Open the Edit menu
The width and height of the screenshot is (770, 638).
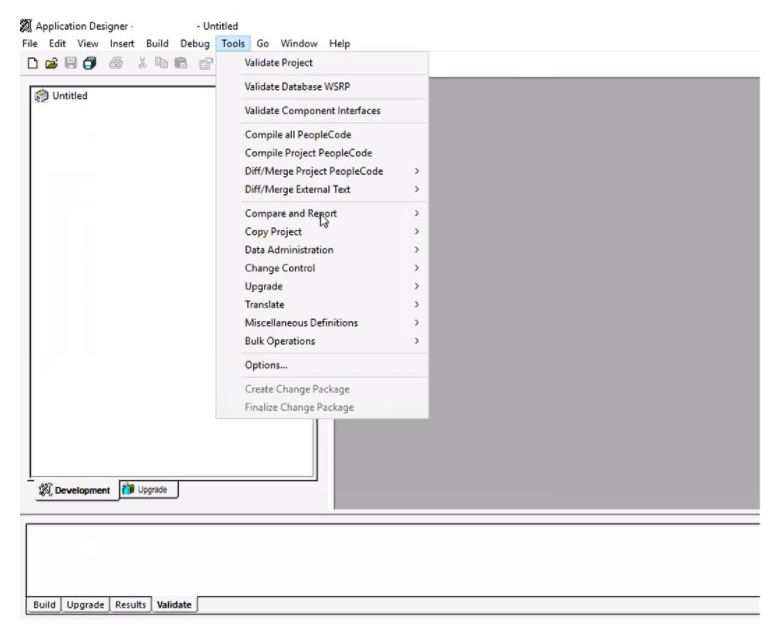tap(57, 43)
